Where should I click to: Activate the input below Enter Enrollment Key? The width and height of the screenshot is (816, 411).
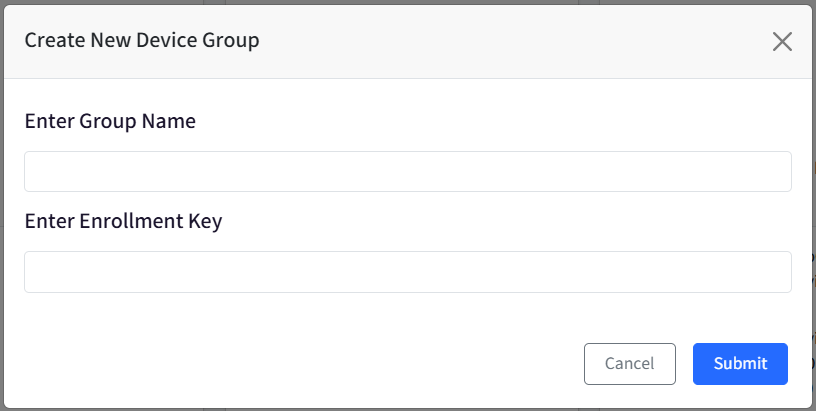(x=408, y=272)
